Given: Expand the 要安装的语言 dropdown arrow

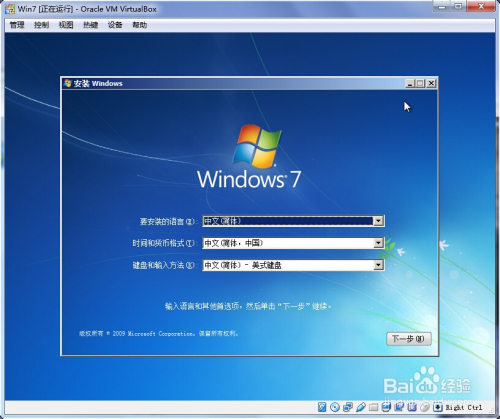Looking at the screenshot, I should point(378,221).
